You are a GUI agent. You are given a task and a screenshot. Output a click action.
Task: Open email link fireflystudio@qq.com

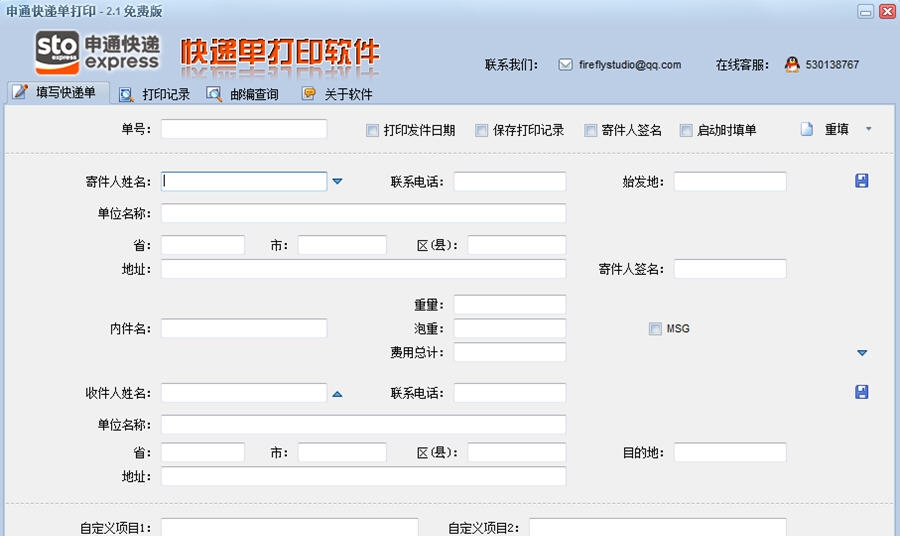click(630, 65)
